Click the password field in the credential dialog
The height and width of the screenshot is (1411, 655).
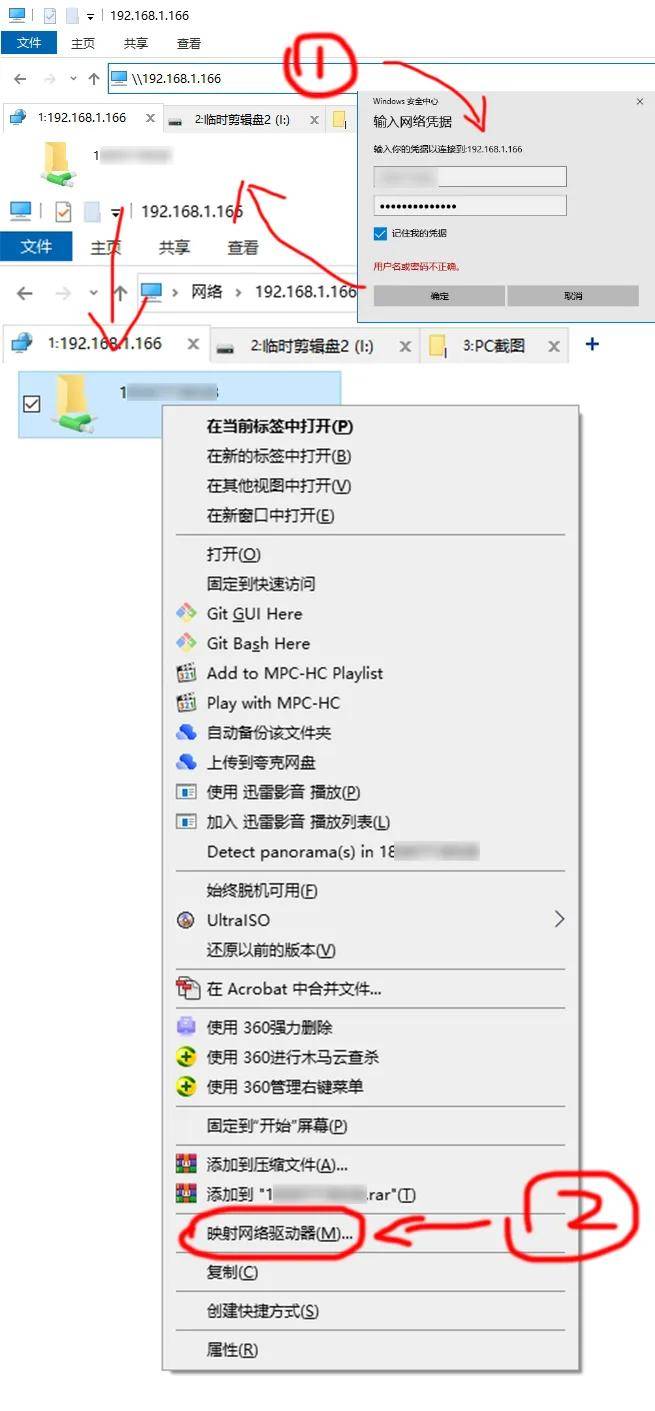pyautogui.click(x=470, y=206)
